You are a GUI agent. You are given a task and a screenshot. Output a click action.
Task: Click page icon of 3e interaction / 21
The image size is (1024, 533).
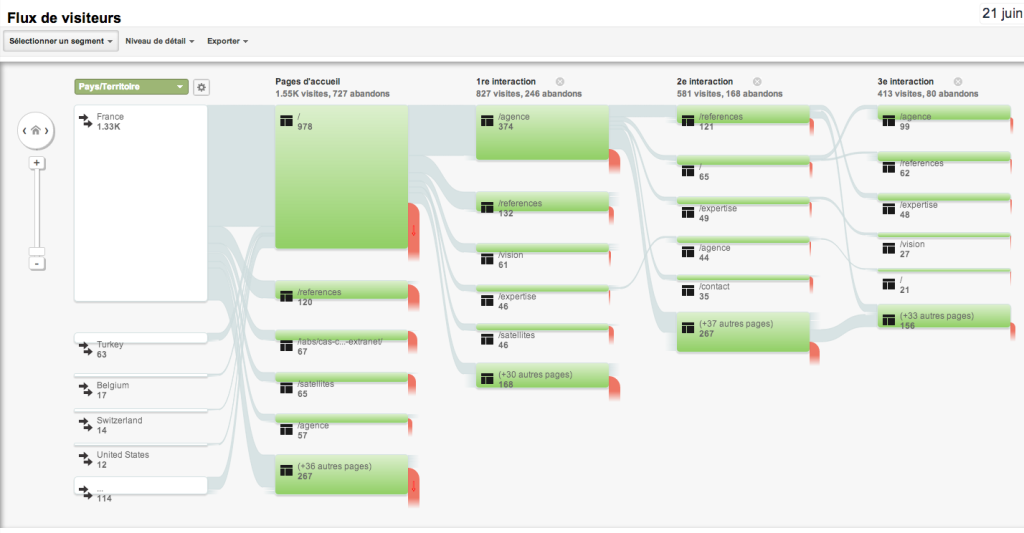888,284
